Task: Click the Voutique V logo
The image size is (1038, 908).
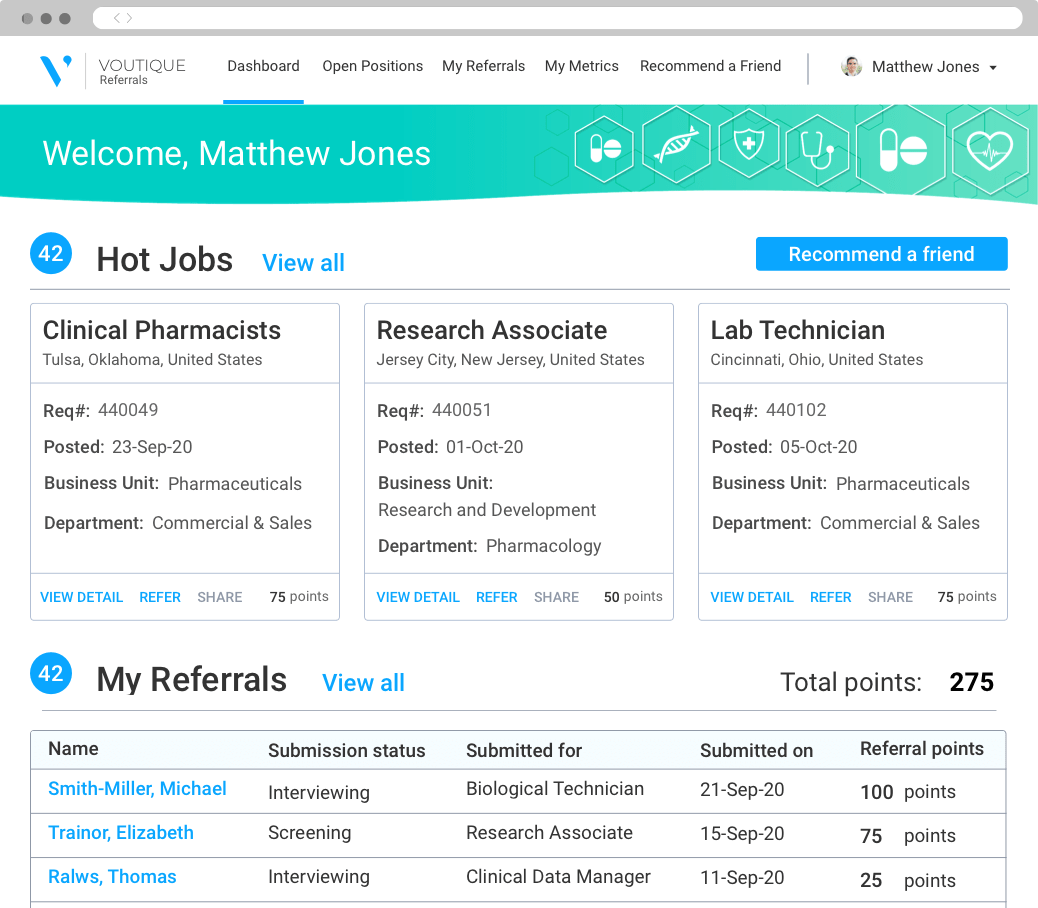Action: (56, 71)
